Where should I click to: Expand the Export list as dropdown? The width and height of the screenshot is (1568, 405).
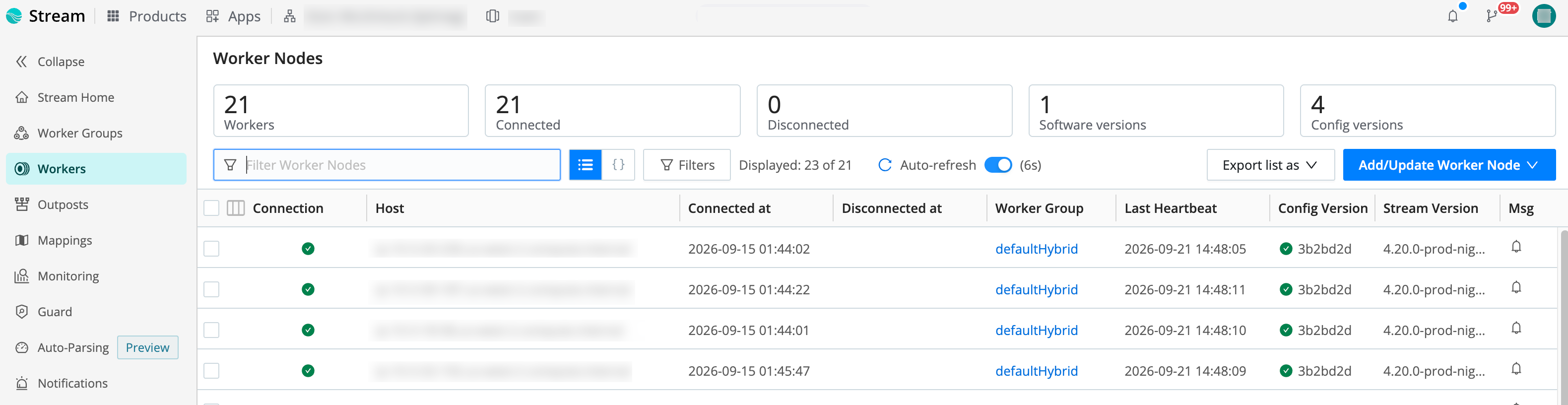(x=1270, y=165)
